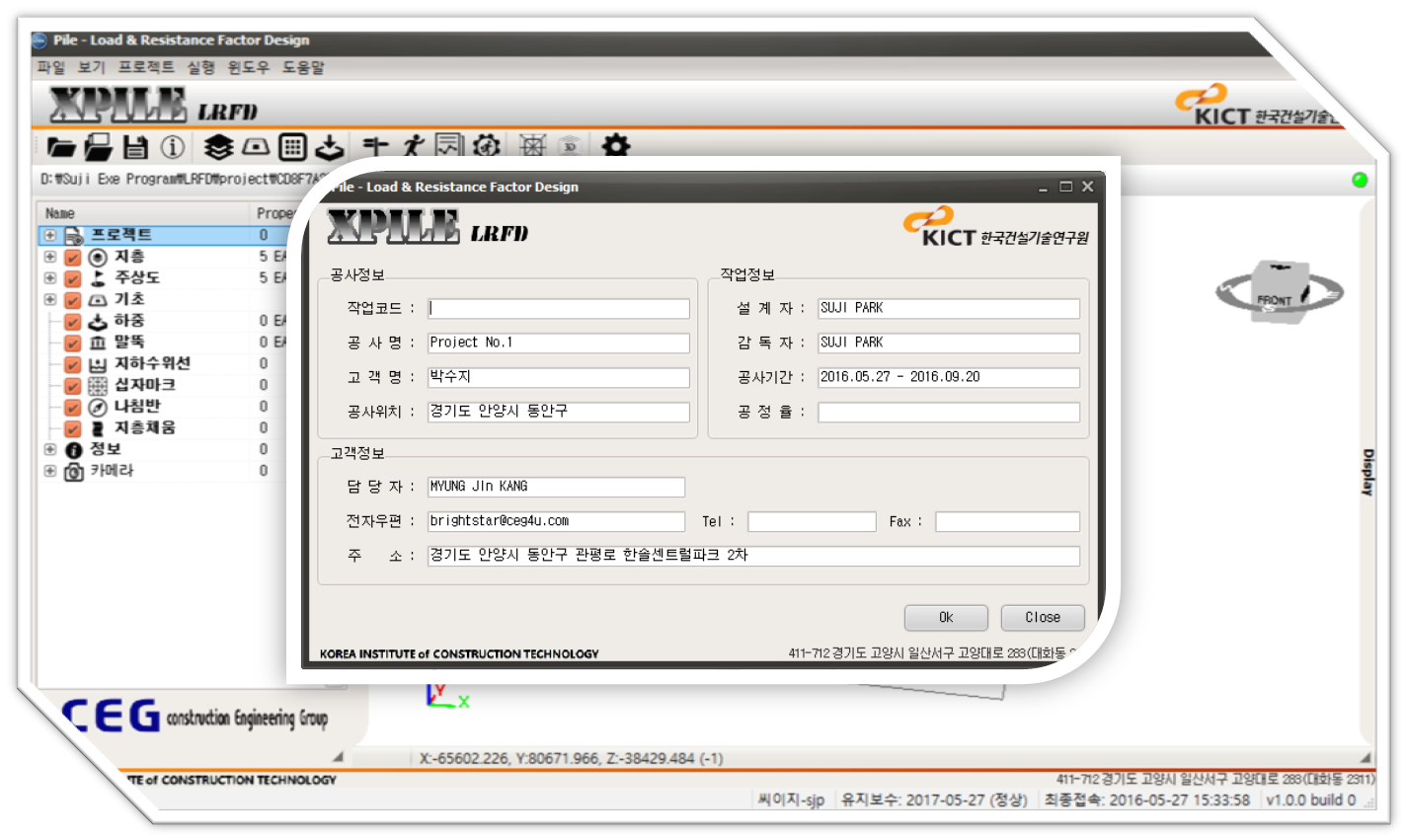This screenshot has height=840, width=1407.
Task: Click the 주상도 flag icon in tree
Action: click(x=98, y=278)
